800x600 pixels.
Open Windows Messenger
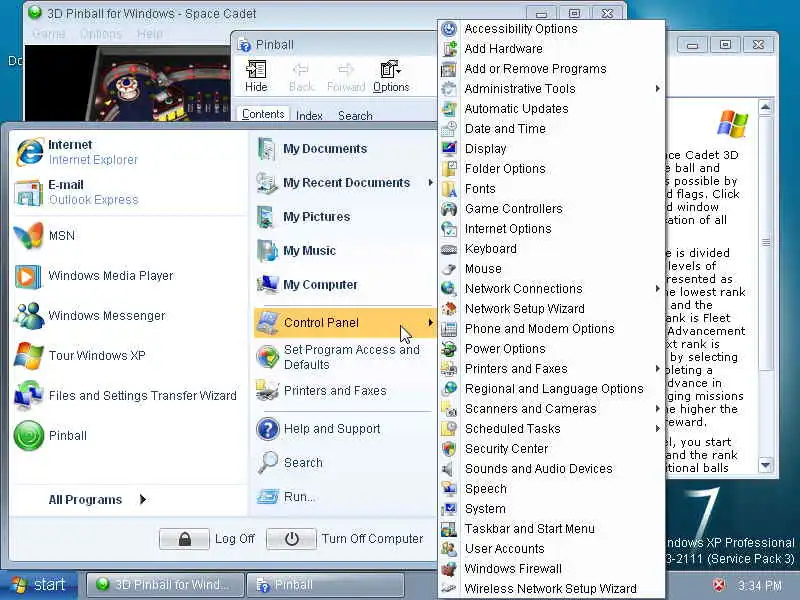coord(128,316)
